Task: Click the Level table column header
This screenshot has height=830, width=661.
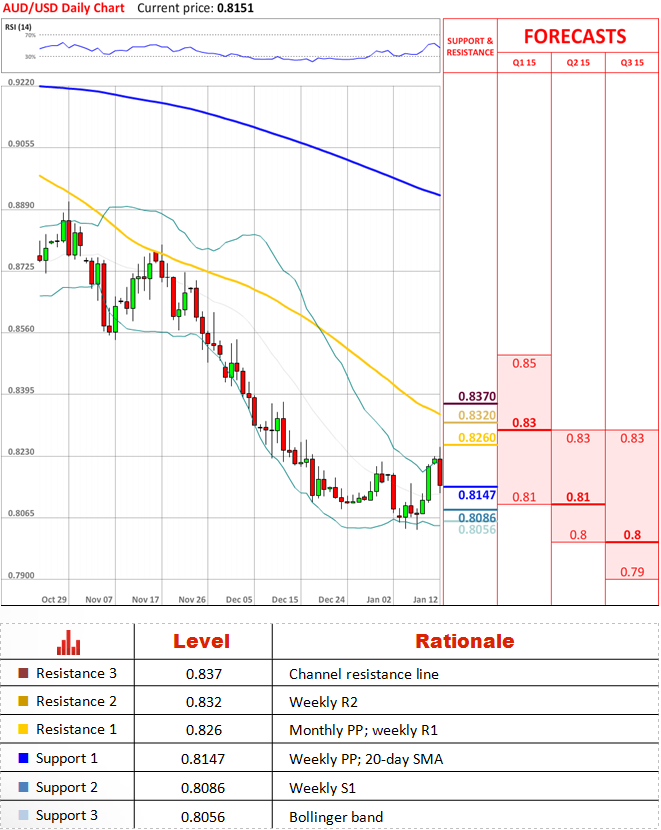Action: click(202, 642)
